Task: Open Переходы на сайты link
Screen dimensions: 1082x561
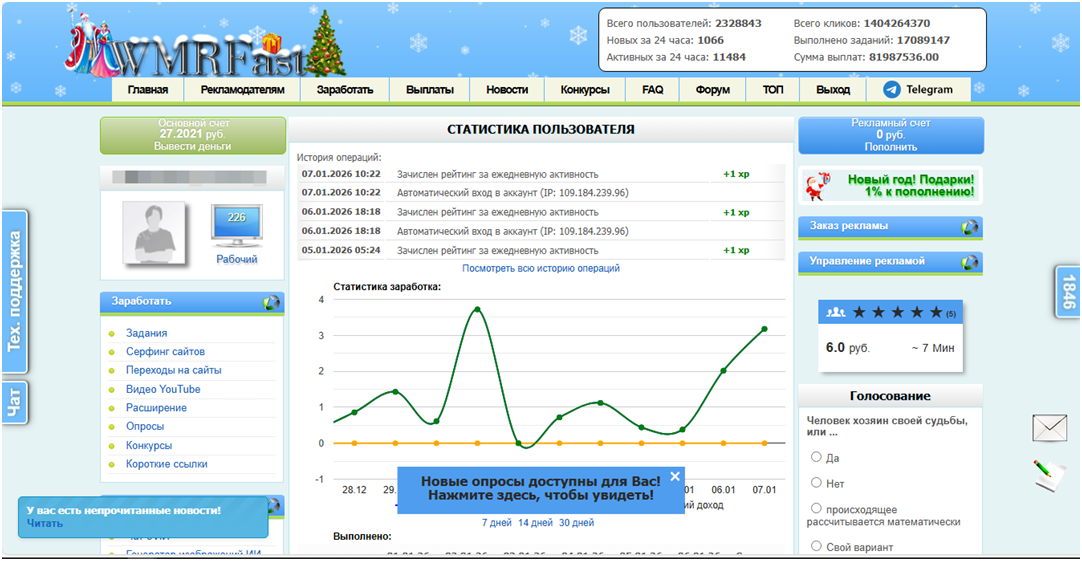Action: pyautogui.click(x=173, y=371)
